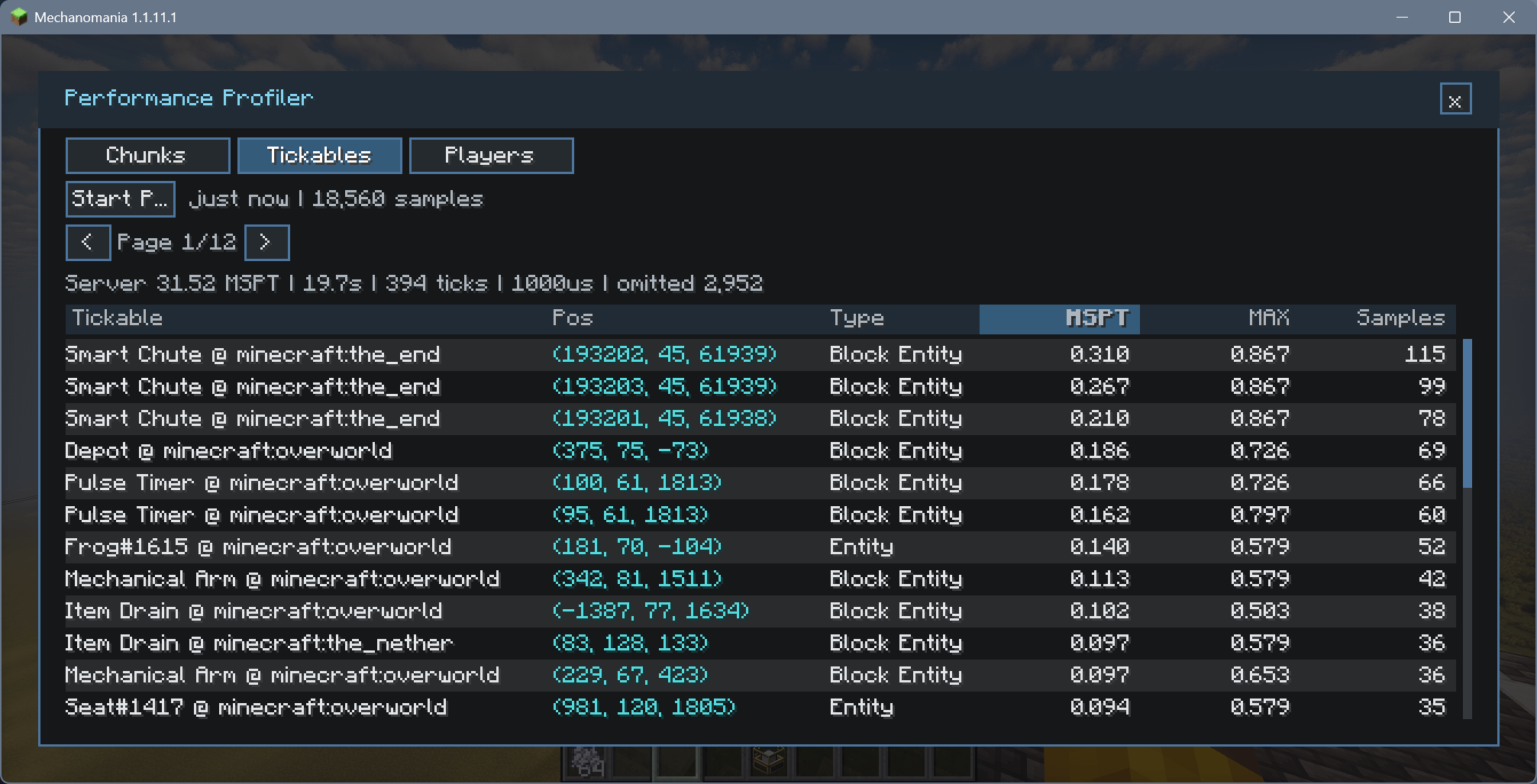Sort by the MAX column header
Image resolution: width=1537 pixels, height=784 pixels.
tap(1268, 318)
